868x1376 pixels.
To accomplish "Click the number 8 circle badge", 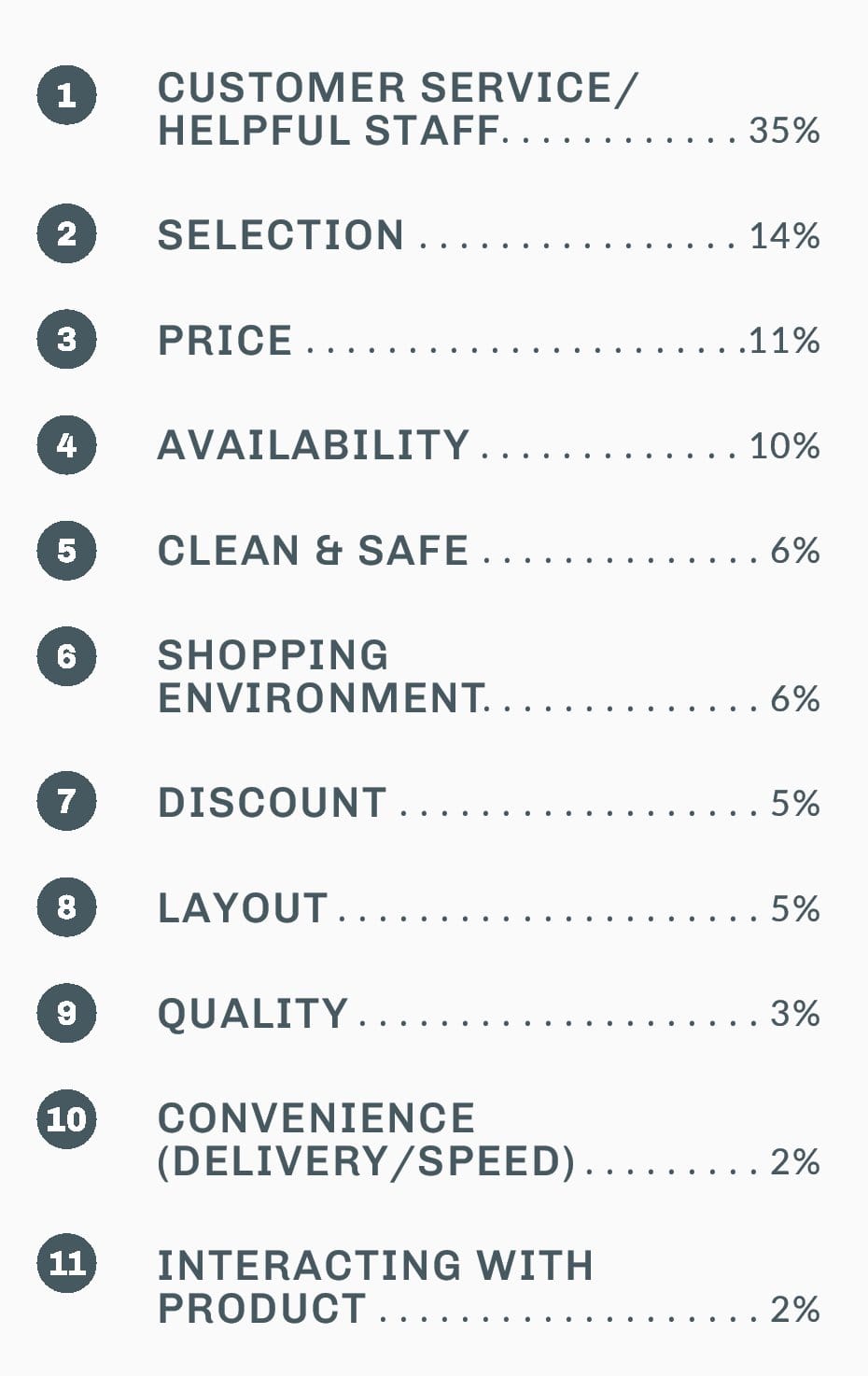I will [x=66, y=906].
